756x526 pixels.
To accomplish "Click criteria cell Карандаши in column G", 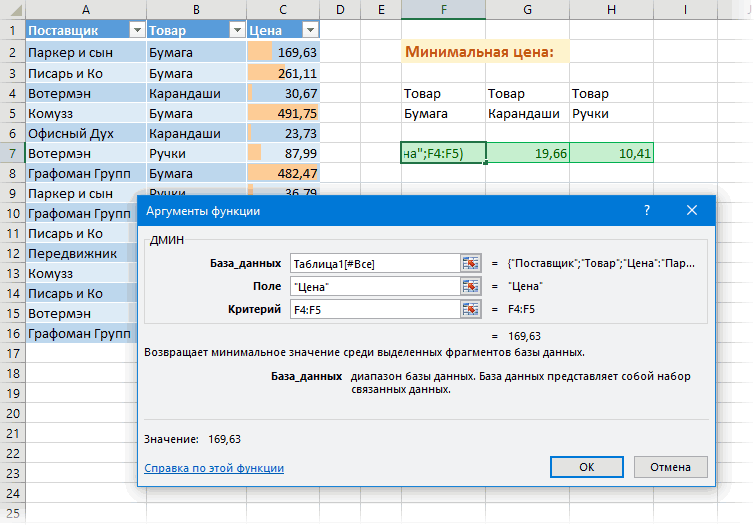I will pos(527,113).
